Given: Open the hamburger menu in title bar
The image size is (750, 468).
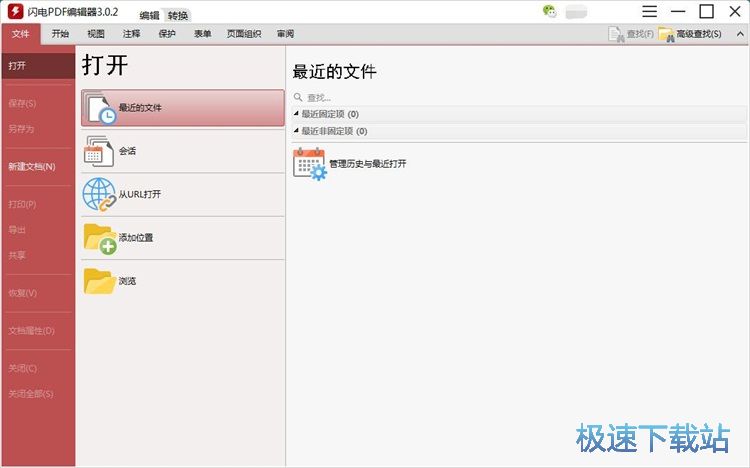Looking at the screenshot, I should 649,11.
